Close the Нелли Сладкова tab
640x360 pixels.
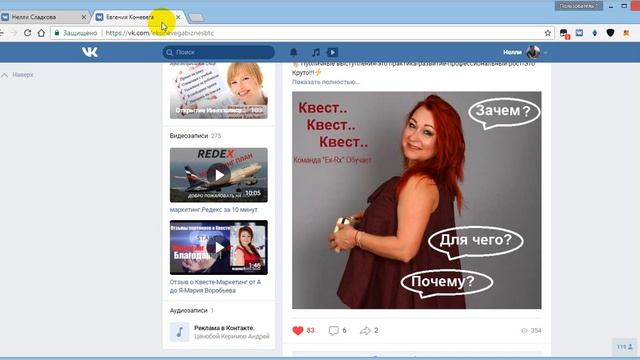(84, 17)
